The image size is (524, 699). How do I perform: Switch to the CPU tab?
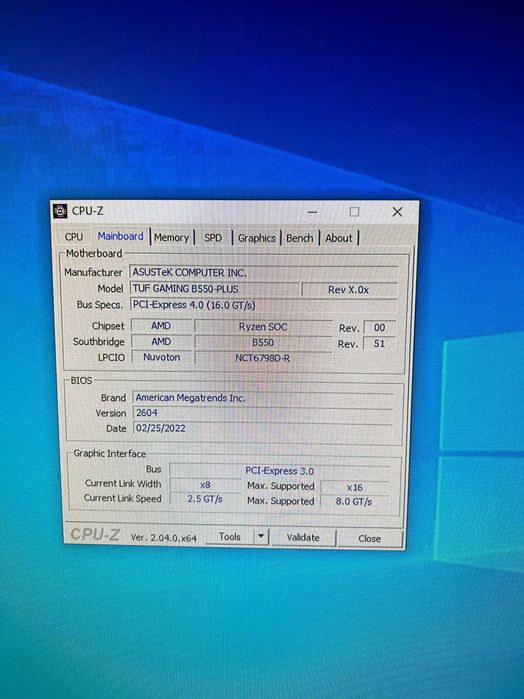74,237
